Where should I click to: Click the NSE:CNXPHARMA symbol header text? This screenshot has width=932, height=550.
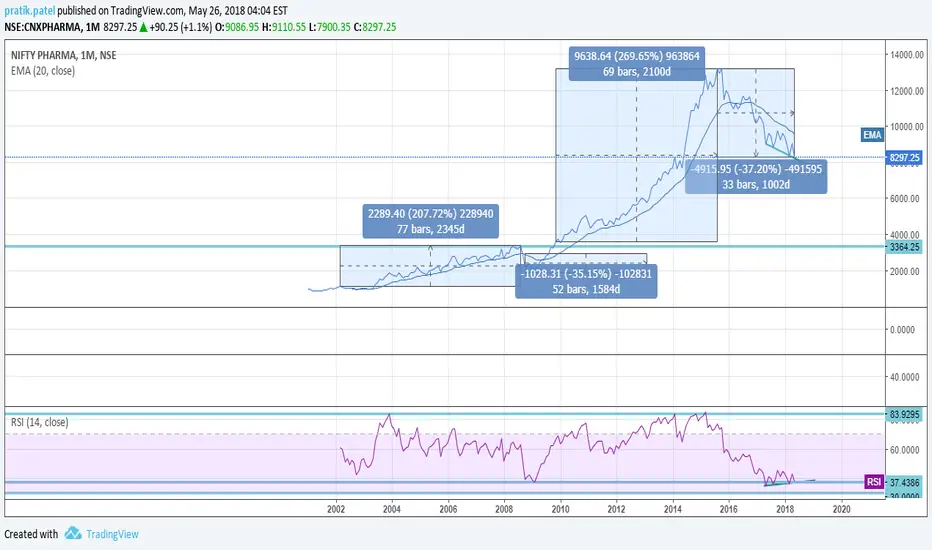(43, 27)
